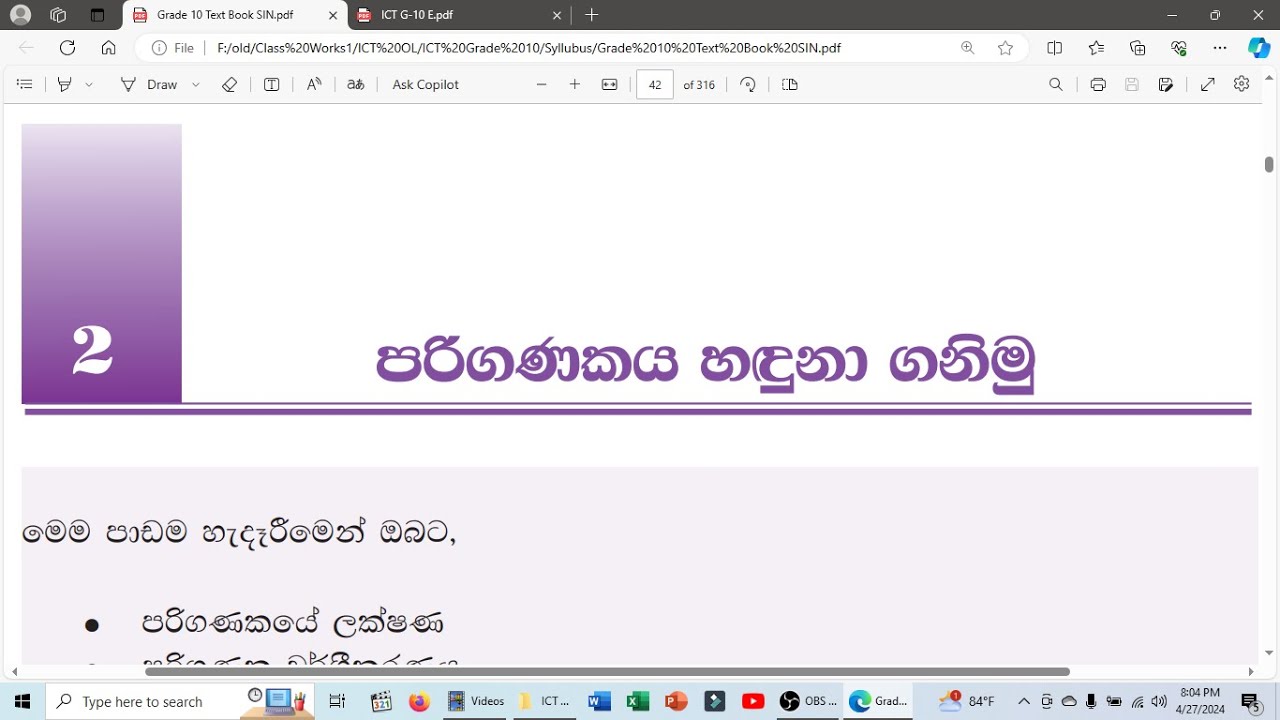The width and height of the screenshot is (1280, 720).
Task: Expand the highlight color options arrow
Action: [89, 85]
